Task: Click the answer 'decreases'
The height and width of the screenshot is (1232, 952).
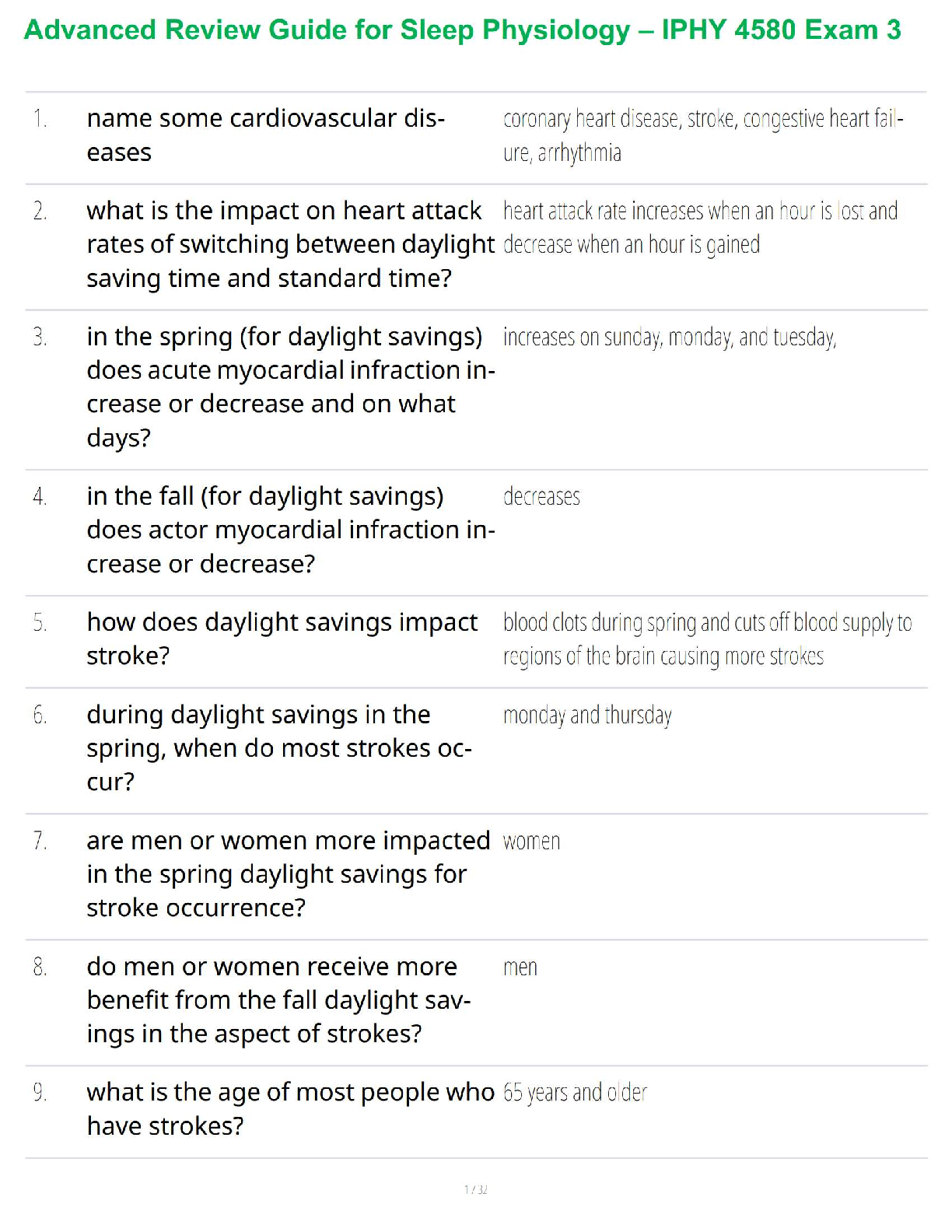Action: (x=541, y=497)
